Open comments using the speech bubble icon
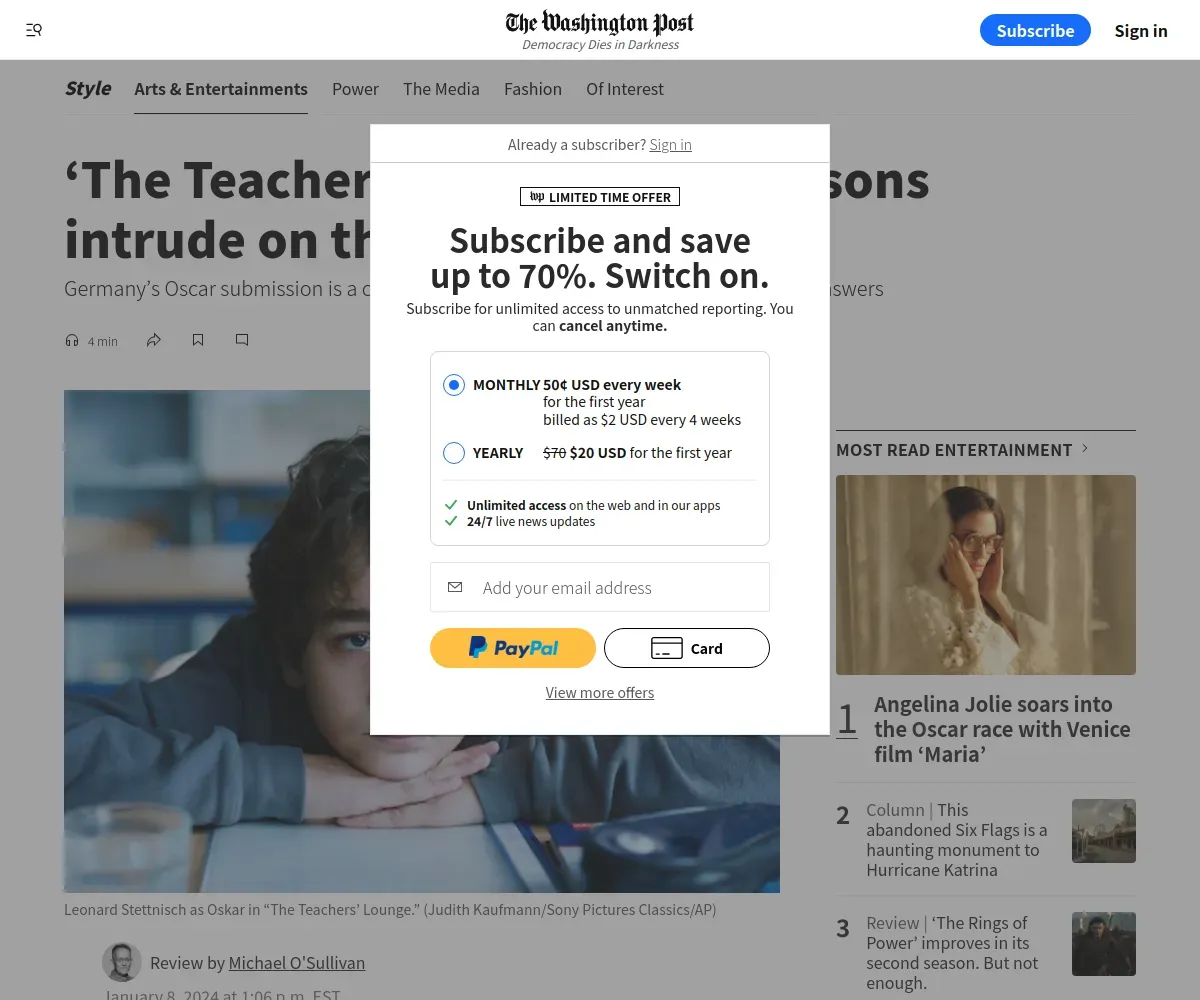This screenshot has width=1200, height=1000. coord(242,340)
